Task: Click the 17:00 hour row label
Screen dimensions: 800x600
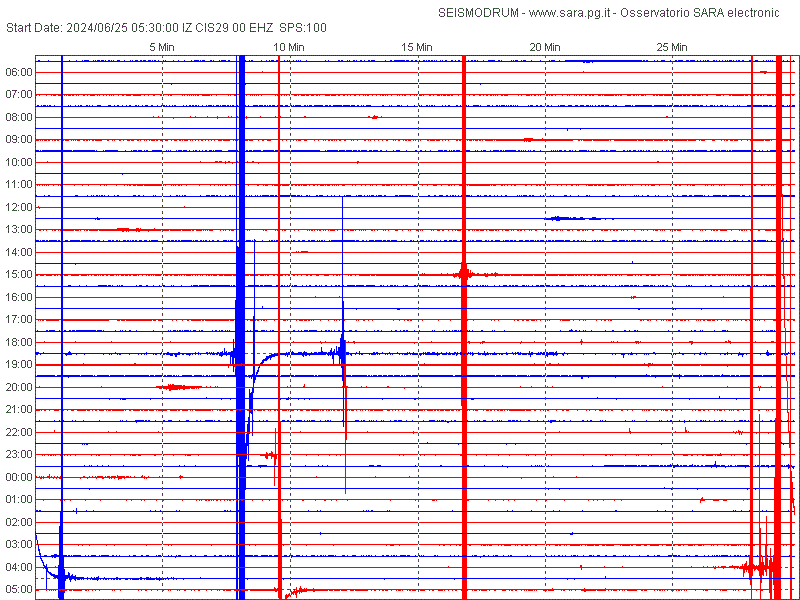Action: coord(19,319)
